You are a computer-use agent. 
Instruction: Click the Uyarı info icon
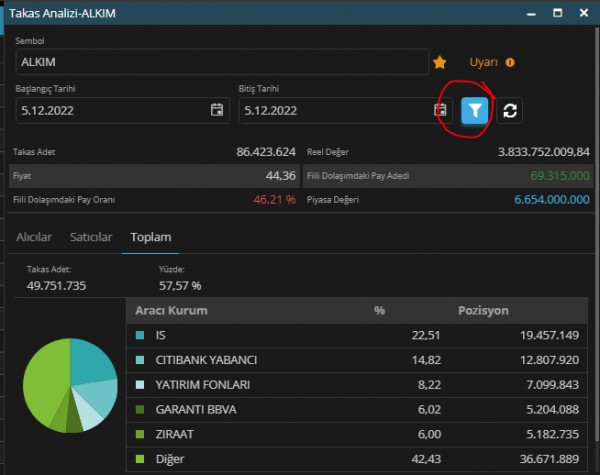510,62
